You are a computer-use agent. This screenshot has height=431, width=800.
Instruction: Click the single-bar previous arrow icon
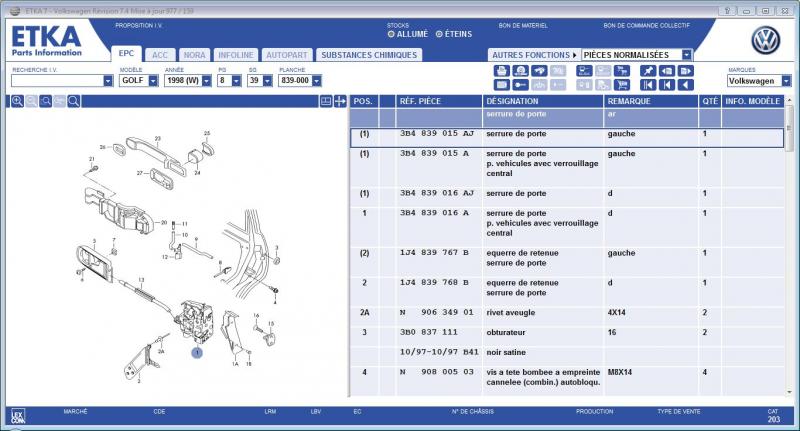667,85
